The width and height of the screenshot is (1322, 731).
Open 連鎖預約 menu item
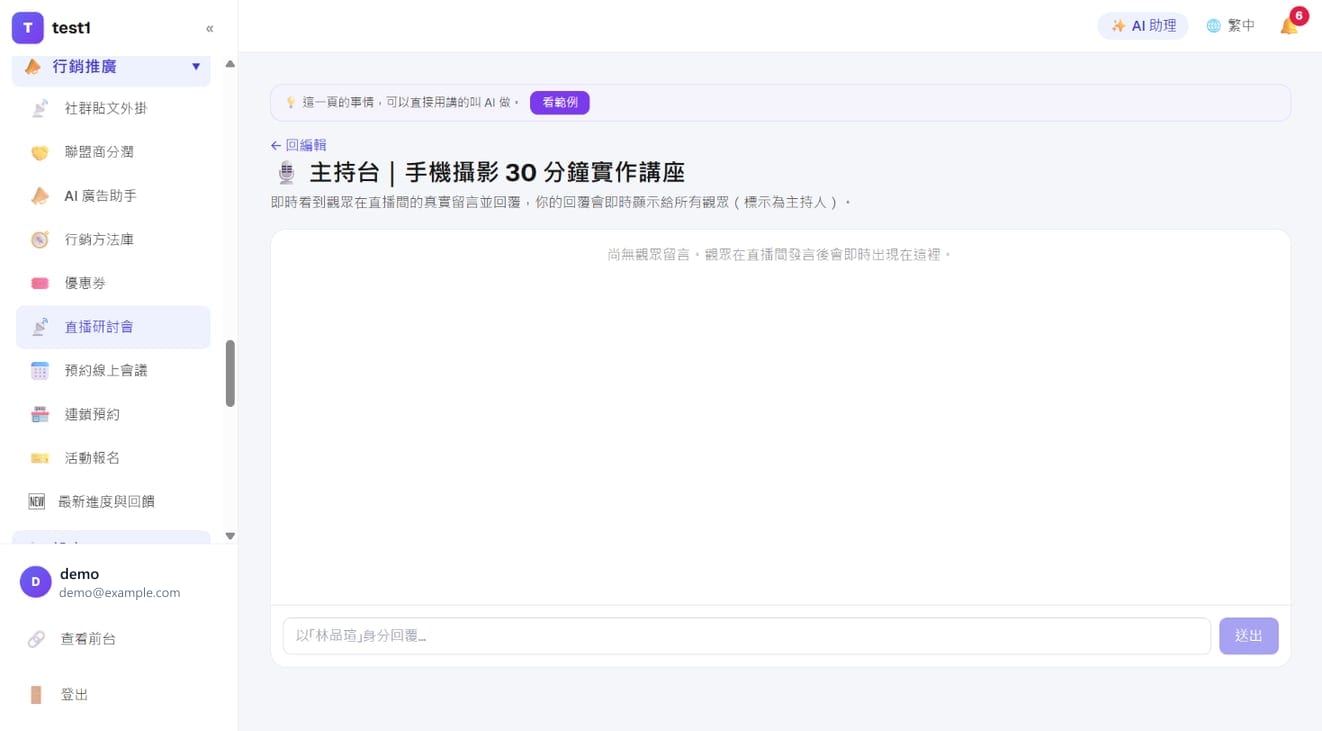[x=113, y=414]
